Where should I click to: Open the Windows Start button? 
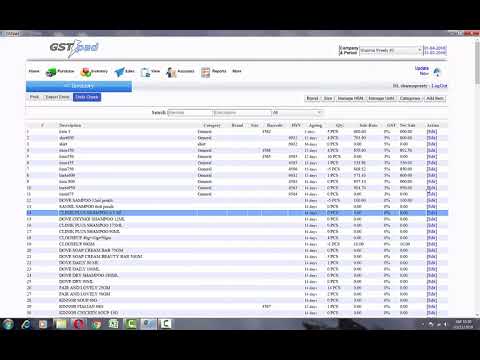coord(8,324)
